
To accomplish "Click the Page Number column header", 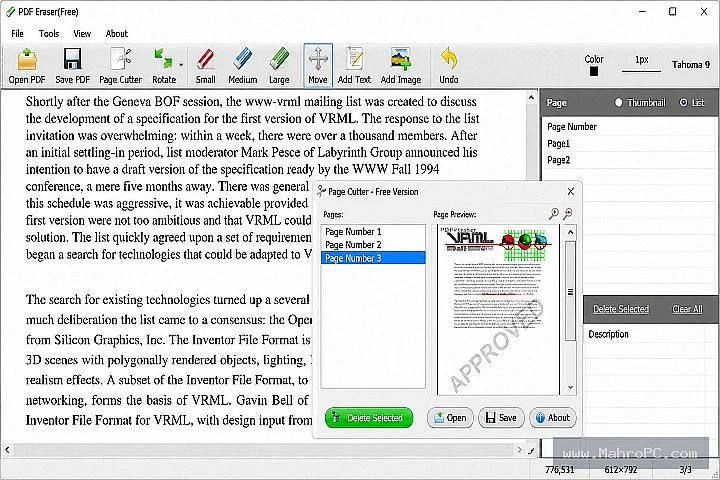I will click(572, 127).
